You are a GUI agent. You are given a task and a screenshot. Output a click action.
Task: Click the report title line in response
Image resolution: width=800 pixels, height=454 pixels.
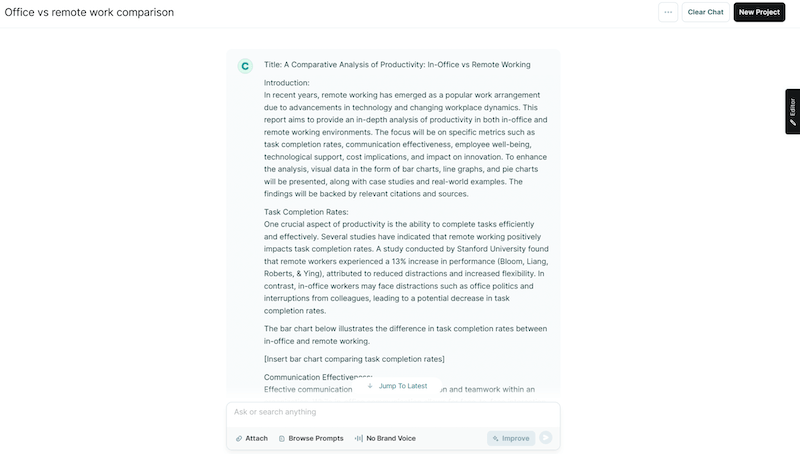[x=397, y=65]
